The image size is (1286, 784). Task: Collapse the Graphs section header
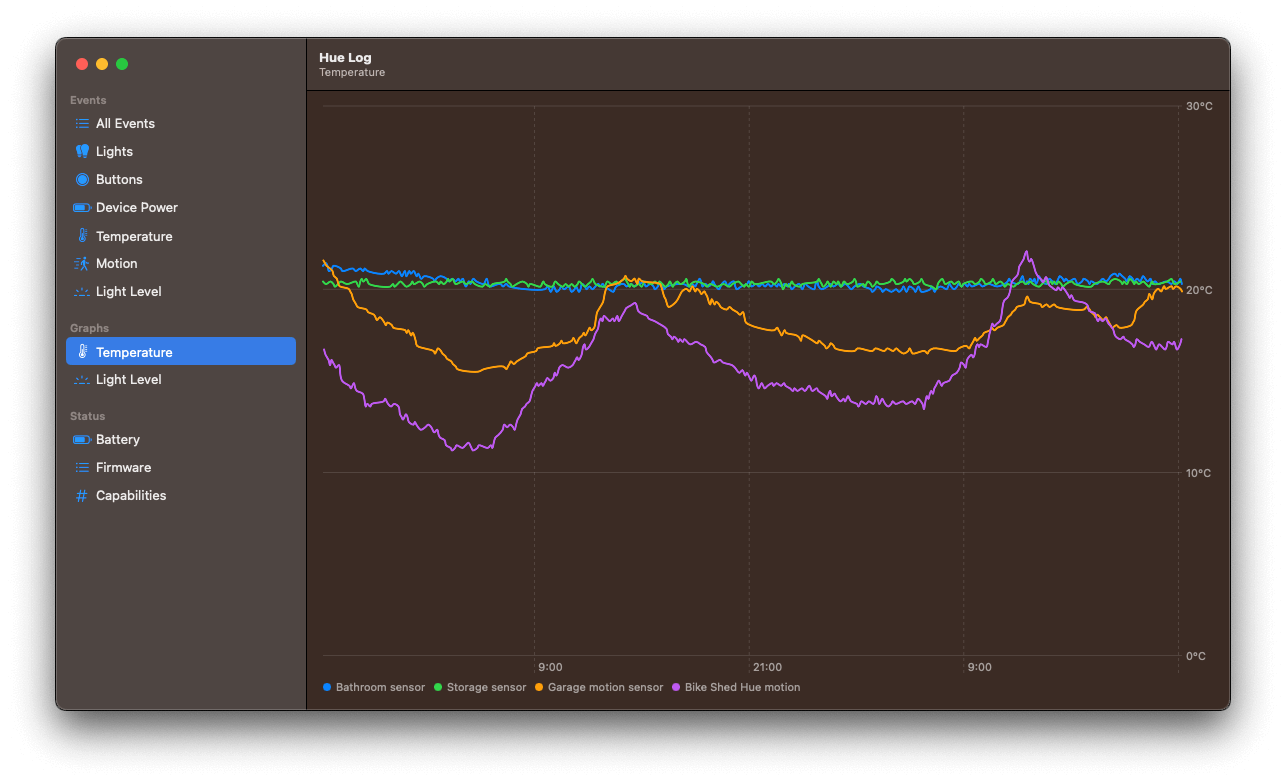click(90, 328)
